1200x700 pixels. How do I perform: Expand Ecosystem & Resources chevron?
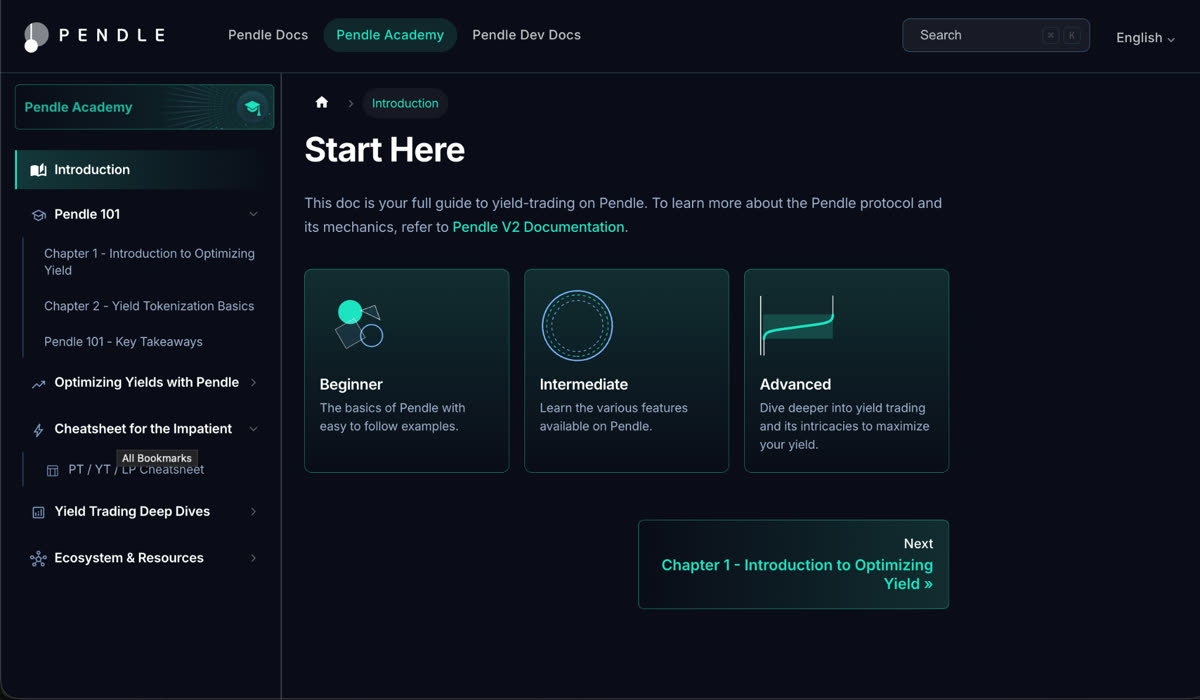tap(253, 558)
